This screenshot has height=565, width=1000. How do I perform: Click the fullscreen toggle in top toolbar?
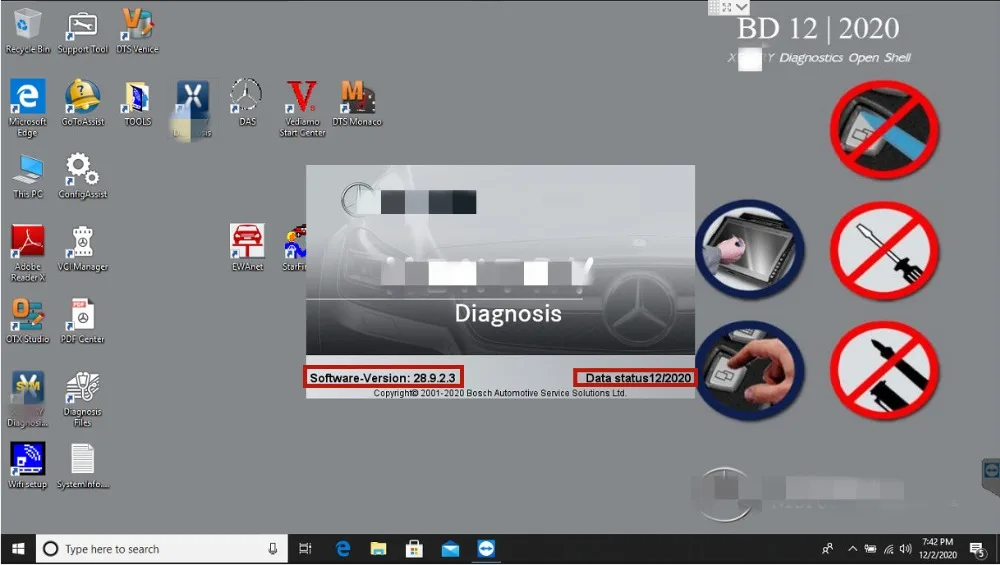coord(727,7)
